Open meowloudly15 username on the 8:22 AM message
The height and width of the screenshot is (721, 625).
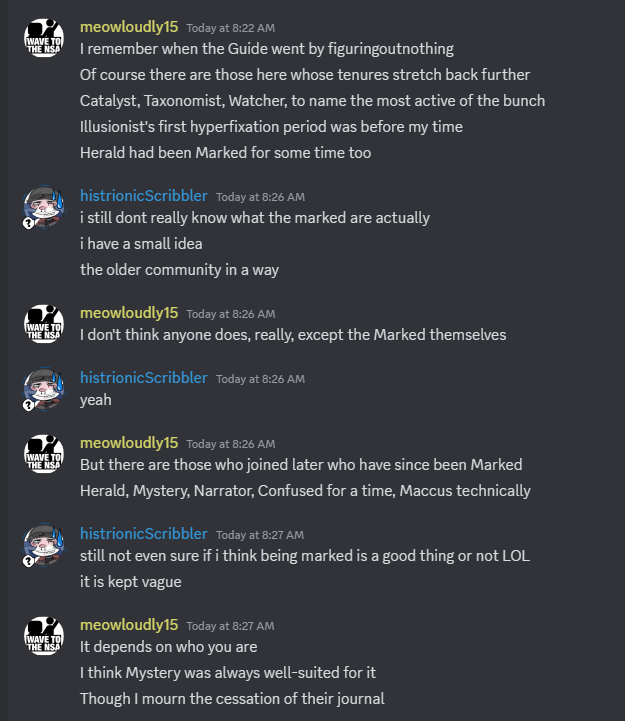129,27
